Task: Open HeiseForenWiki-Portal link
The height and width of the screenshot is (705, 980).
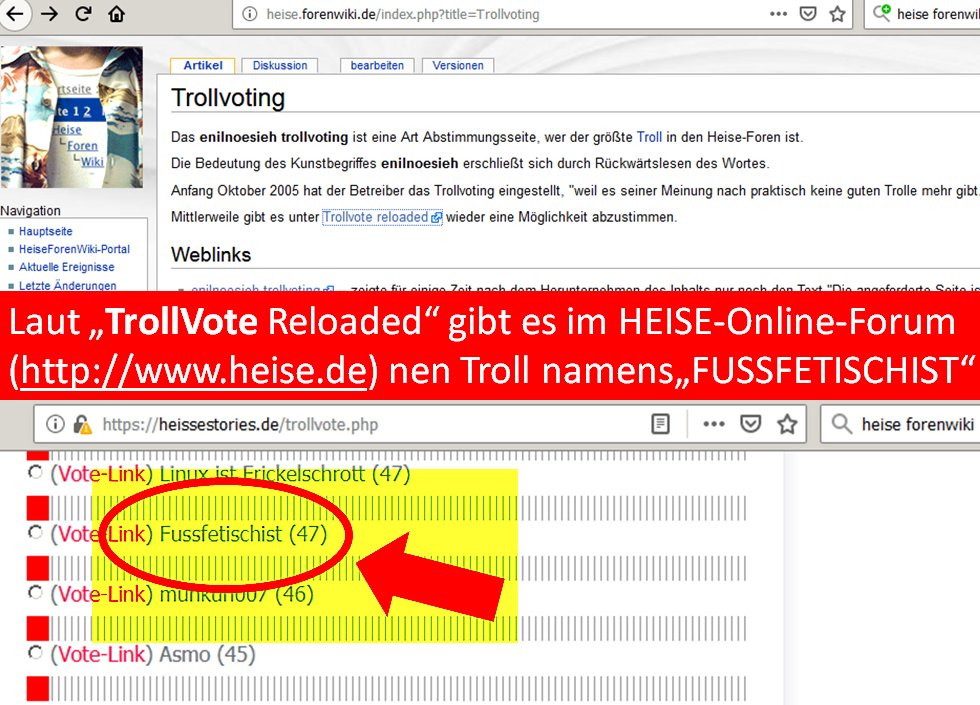Action: pos(74,249)
